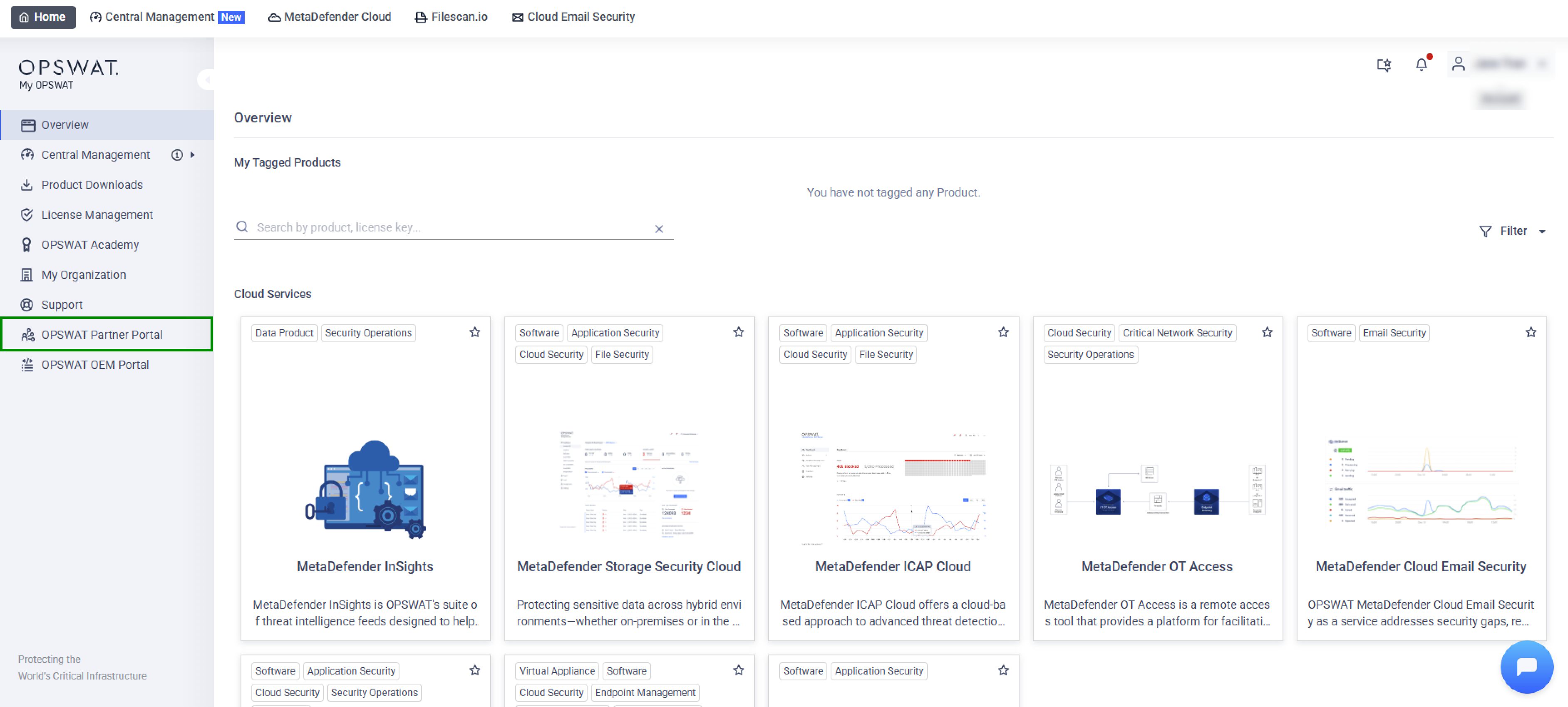This screenshot has height=707, width=1568.
Task: Open Central Management top tab
Action: pyautogui.click(x=166, y=17)
